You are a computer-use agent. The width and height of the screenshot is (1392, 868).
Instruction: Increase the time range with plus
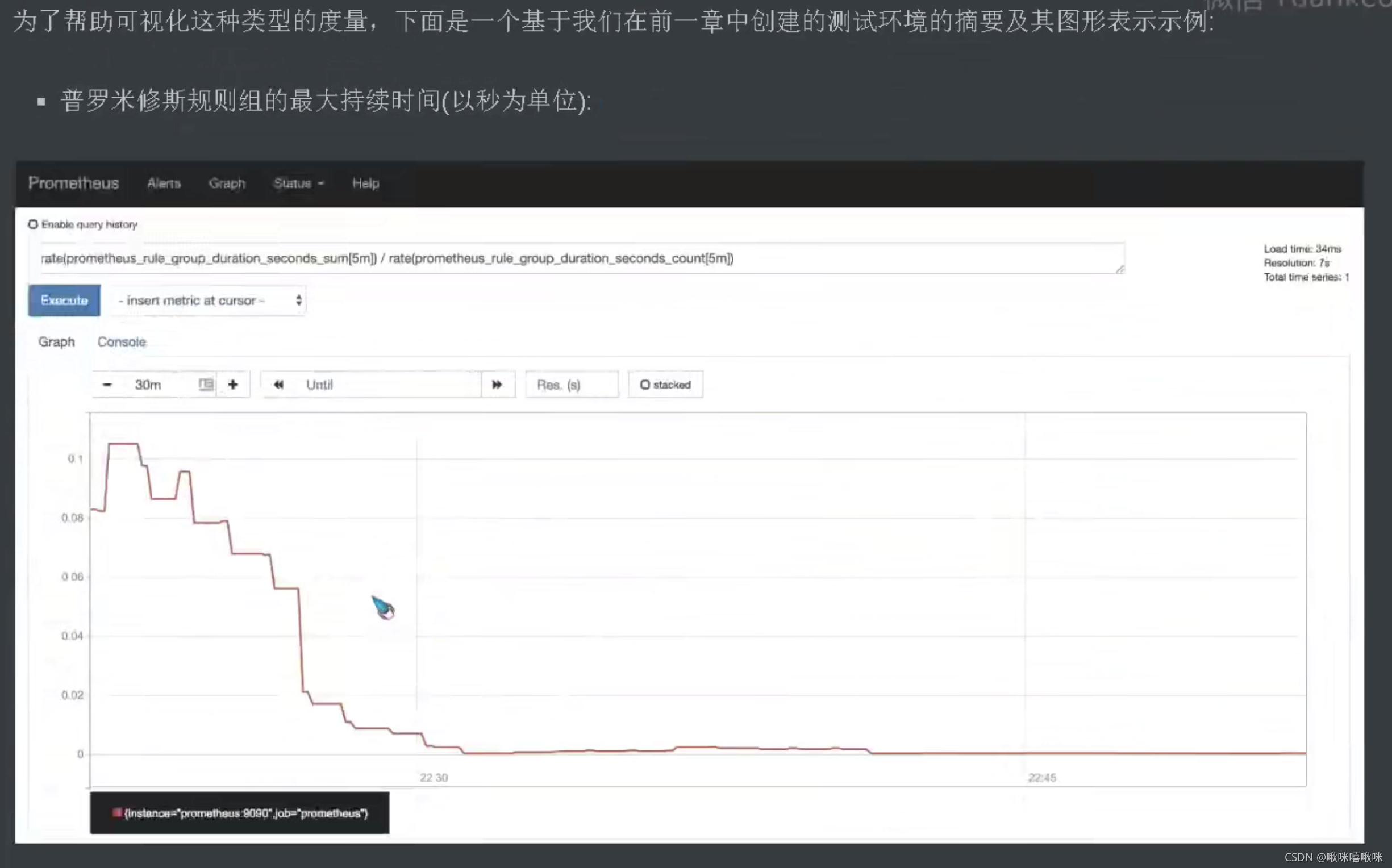233,385
